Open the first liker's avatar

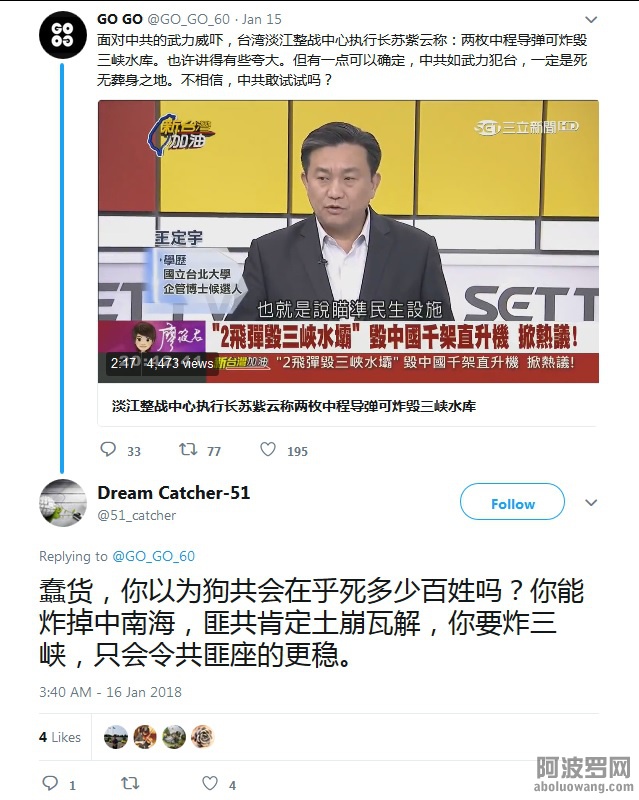point(116,737)
